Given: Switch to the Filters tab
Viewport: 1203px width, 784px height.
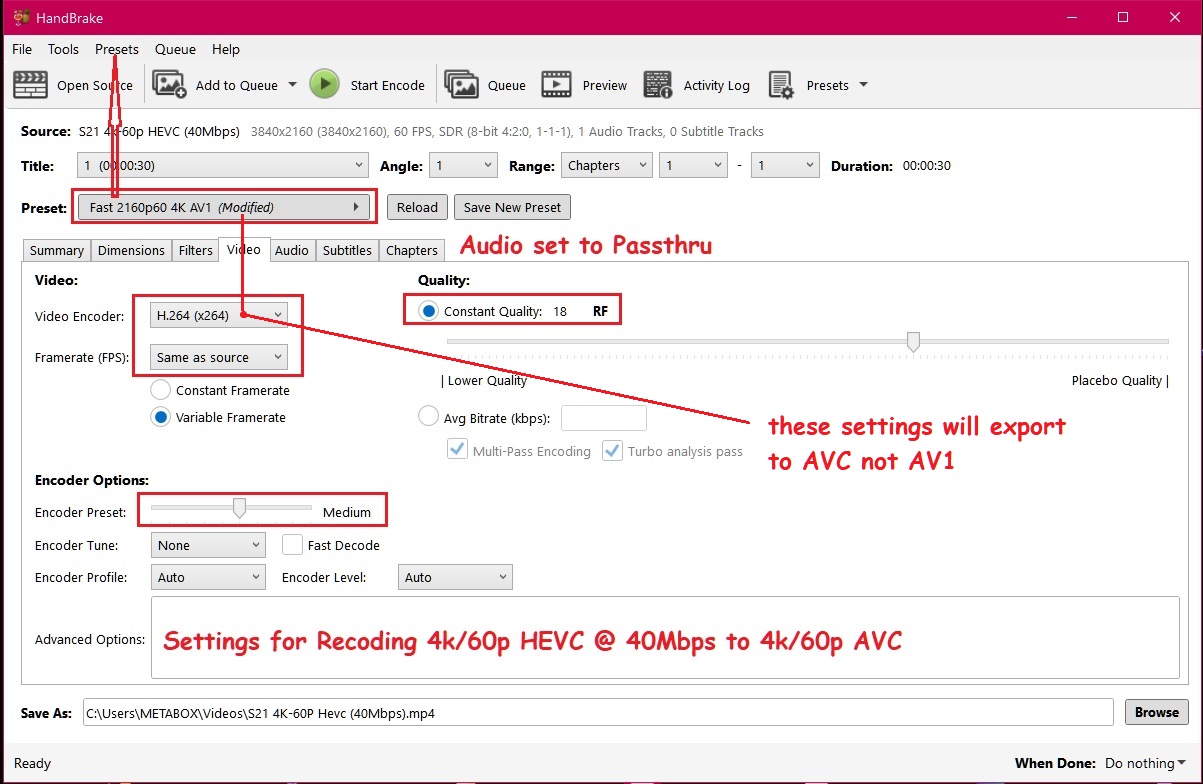Looking at the screenshot, I should pos(196,250).
